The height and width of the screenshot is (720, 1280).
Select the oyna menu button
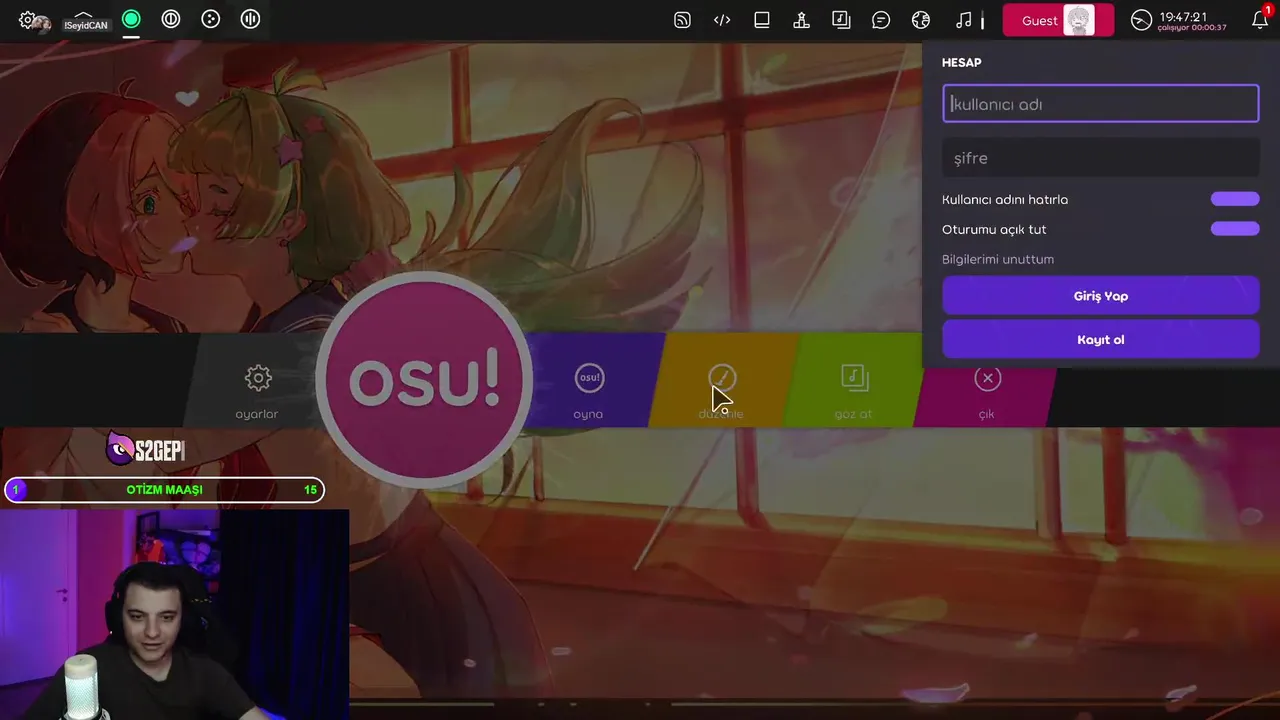click(x=589, y=390)
